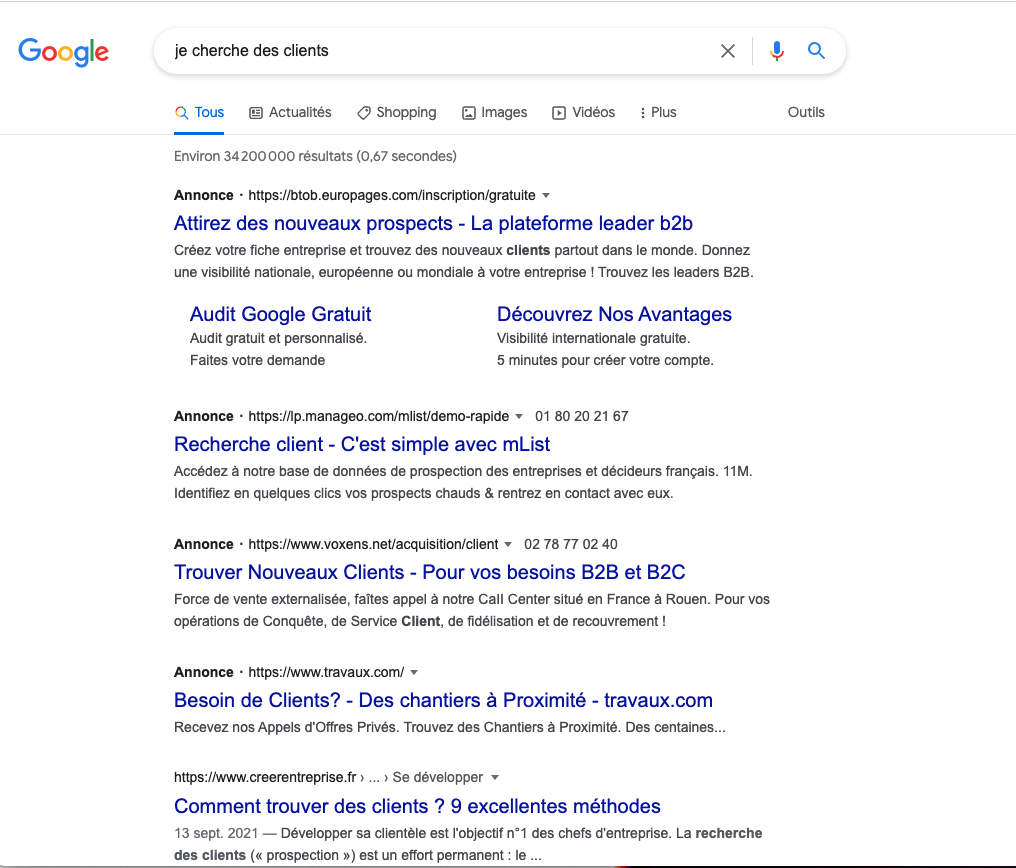
Task: Click the www.travaux.com ad URL text
Action: point(326,672)
